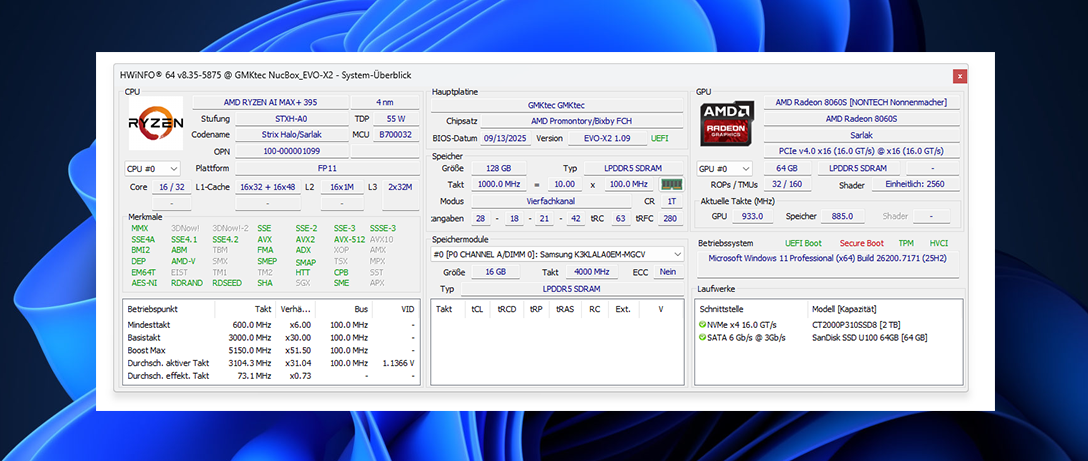1088x461 pixels.
Task: Click the 16 GB module size field
Action: (495, 272)
